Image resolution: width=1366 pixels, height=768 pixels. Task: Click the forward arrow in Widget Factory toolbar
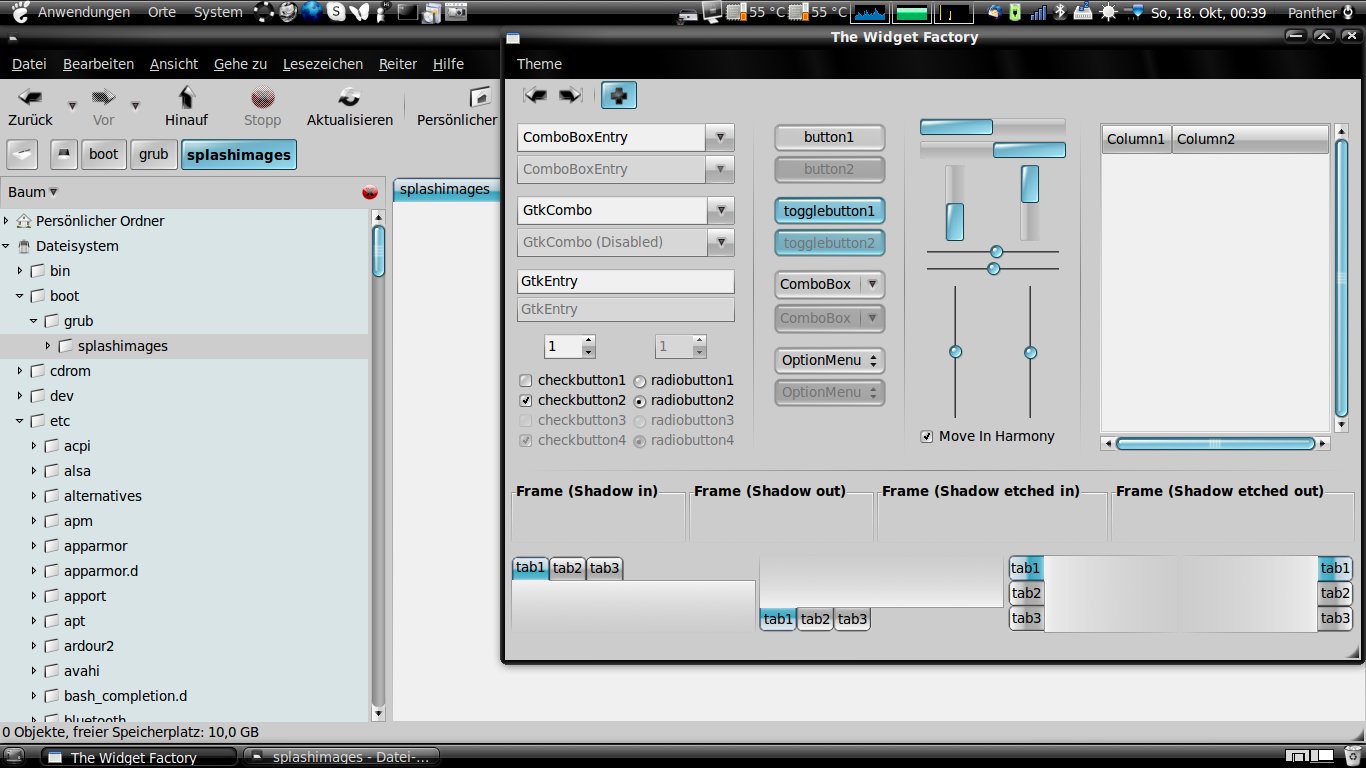pyautogui.click(x=570, y=96)
